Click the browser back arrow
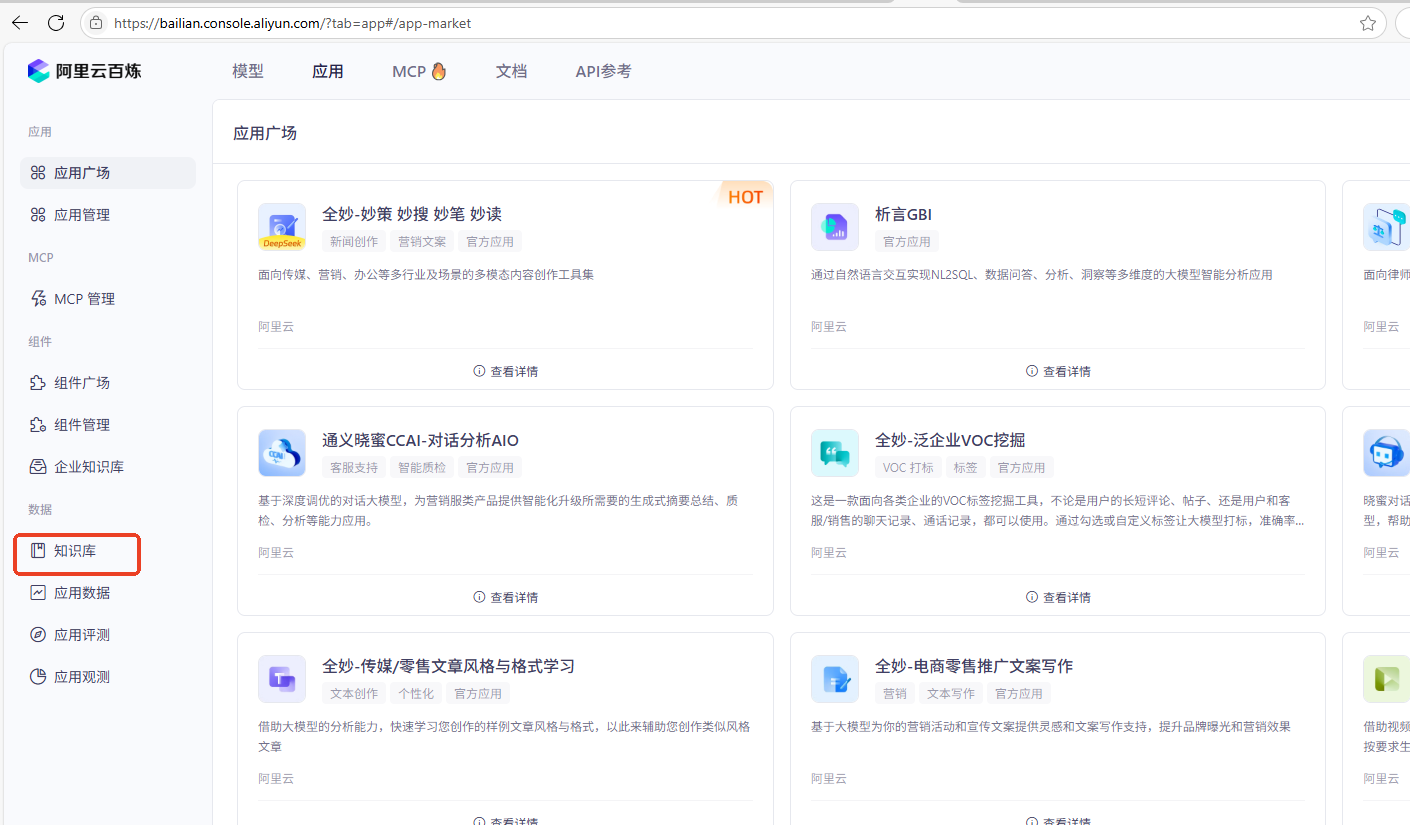The height and width of the screenshot is (825, 1410). click(19, 22)
